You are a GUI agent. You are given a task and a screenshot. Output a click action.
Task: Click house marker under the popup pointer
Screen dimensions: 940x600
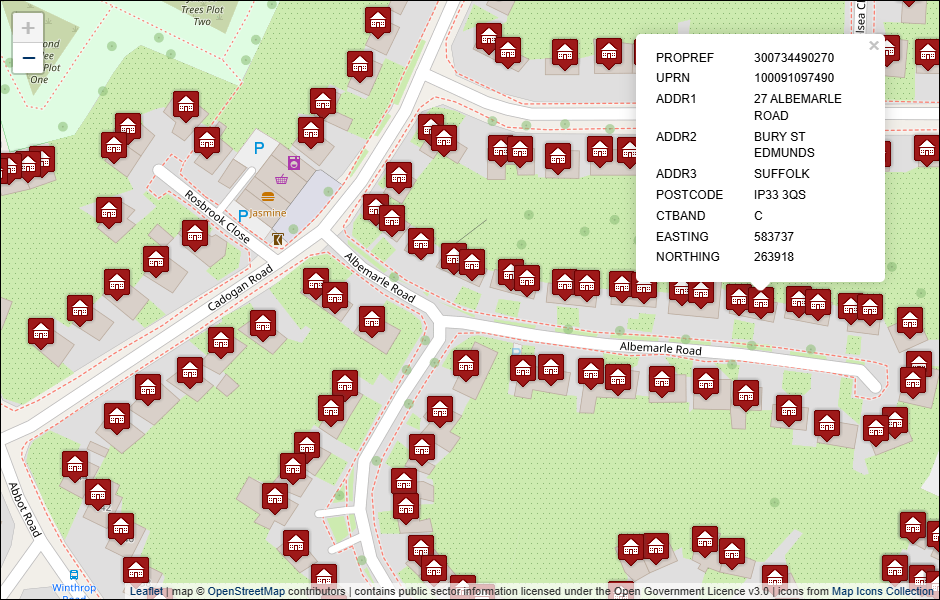click(x=761, y=300)
